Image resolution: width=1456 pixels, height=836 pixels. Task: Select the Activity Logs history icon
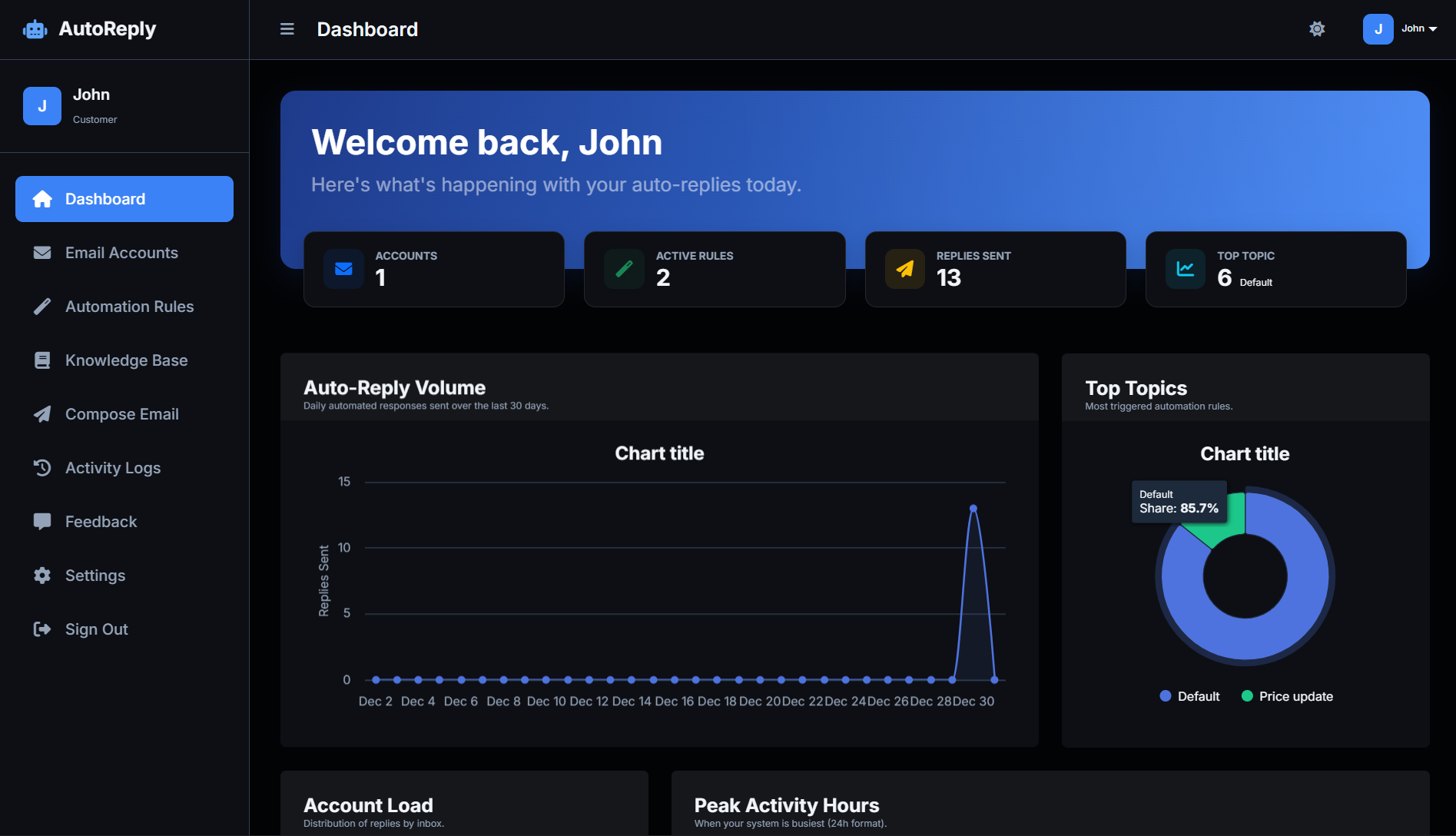point(43,467)
